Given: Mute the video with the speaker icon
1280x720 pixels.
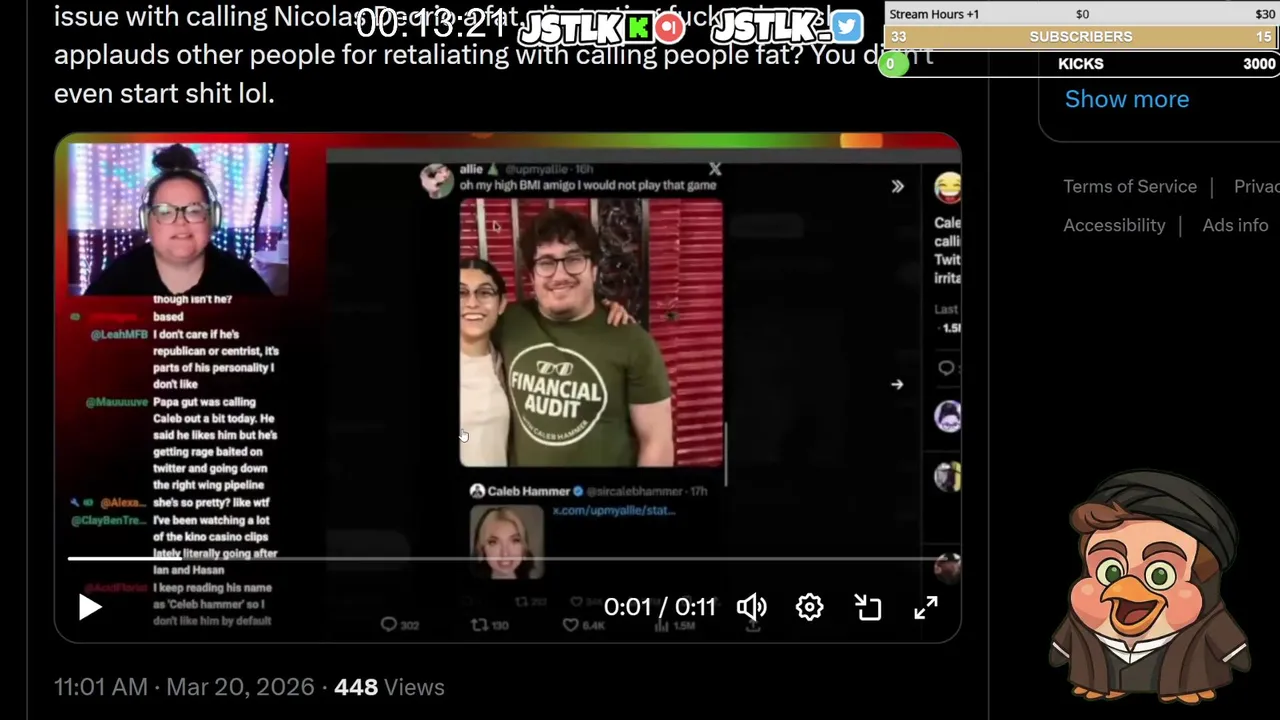Looking at the screenshot, I should [752, 607].
